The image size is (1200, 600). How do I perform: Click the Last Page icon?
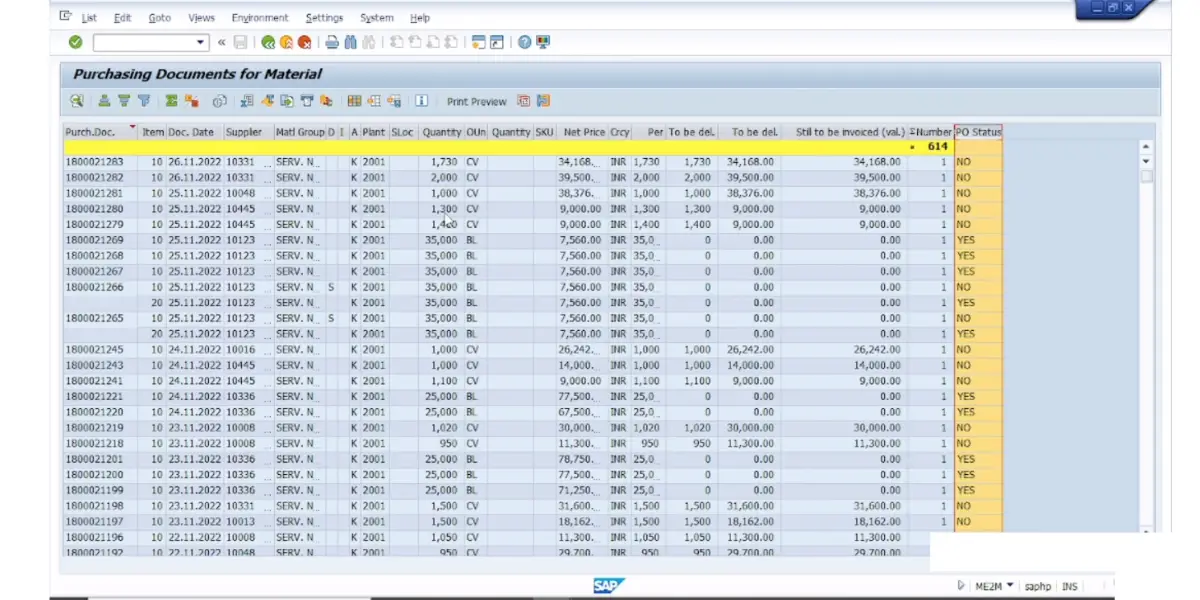[451, 42]
